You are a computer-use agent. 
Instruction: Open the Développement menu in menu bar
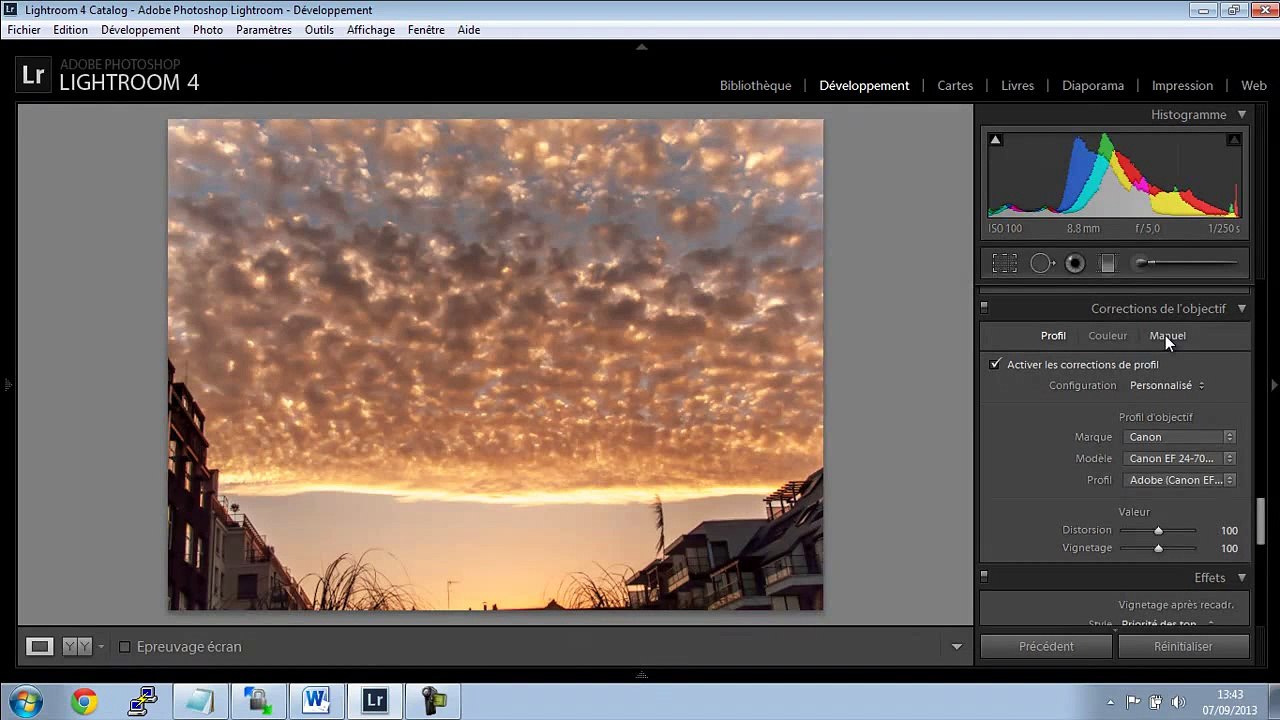pos(140,30)
